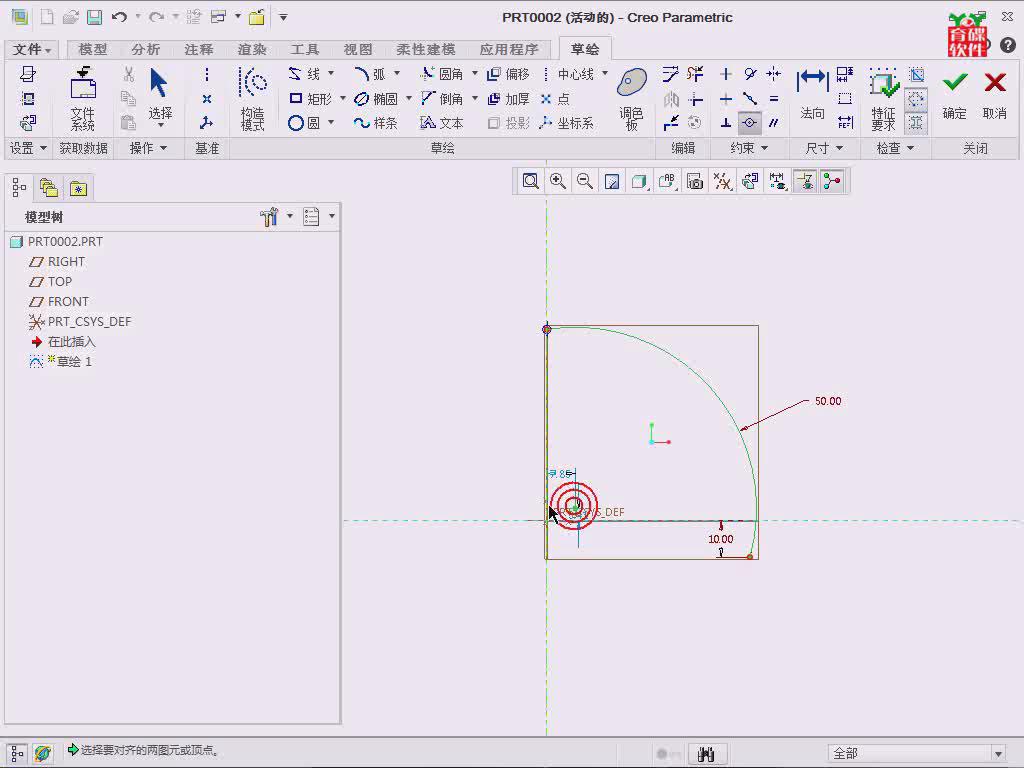The image size is (1024, 768).
Task: Toggle overlapping geometry check
Action: click(916, 74)
